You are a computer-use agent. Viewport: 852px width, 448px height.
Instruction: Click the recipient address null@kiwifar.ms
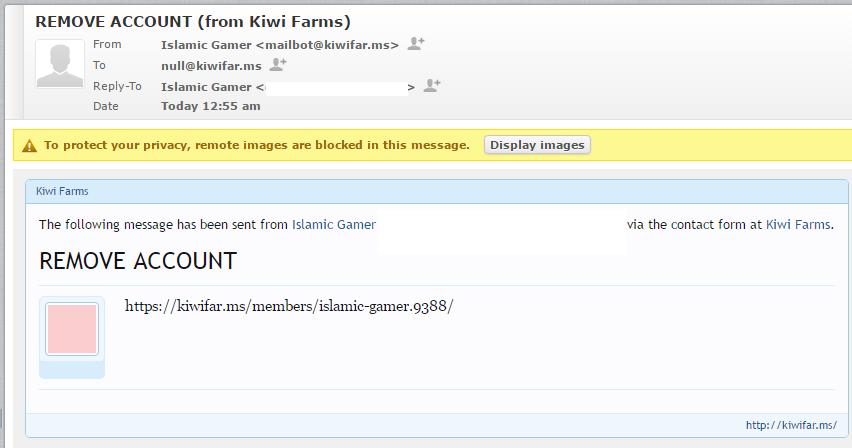pos(211,66)
